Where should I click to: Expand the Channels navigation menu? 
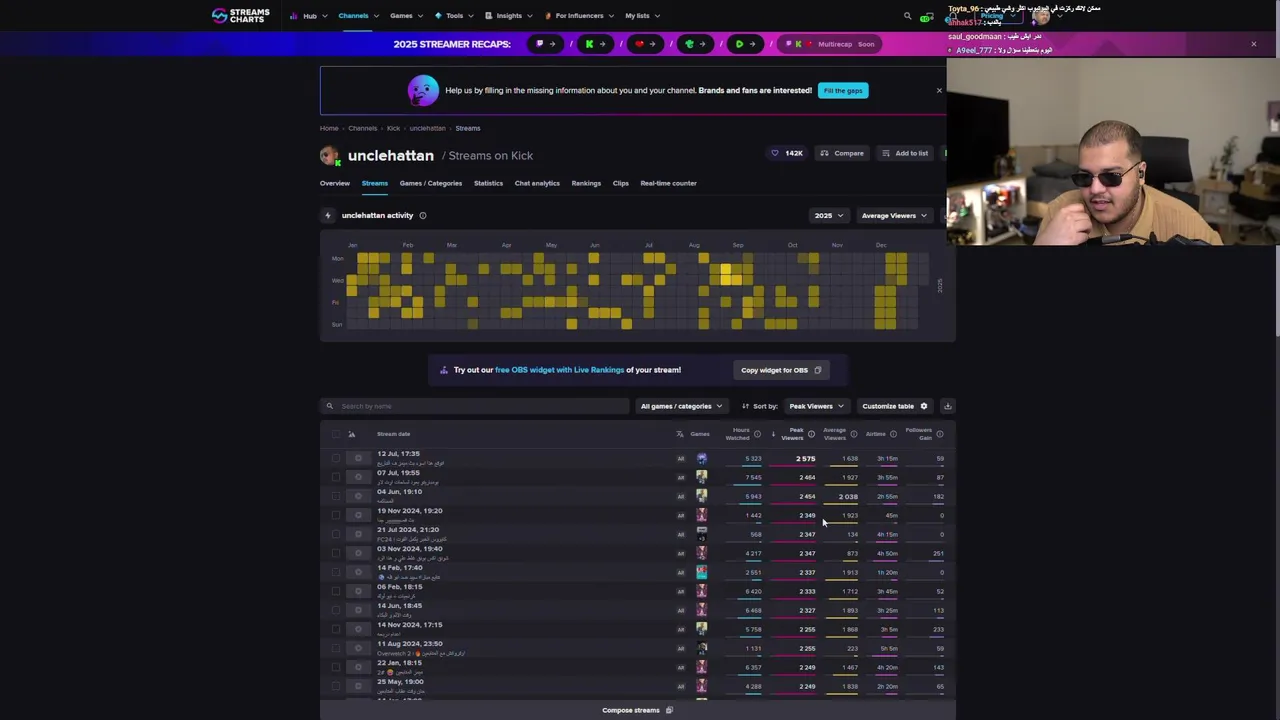pyautogui.click(x=357, y=16)
